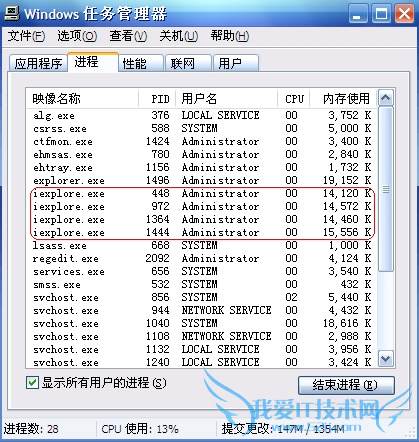Image resolution: width=419 pixels, height=442 pixels.
Task: Select svchost.exe with PID 1132
Action: pos(202,349)
